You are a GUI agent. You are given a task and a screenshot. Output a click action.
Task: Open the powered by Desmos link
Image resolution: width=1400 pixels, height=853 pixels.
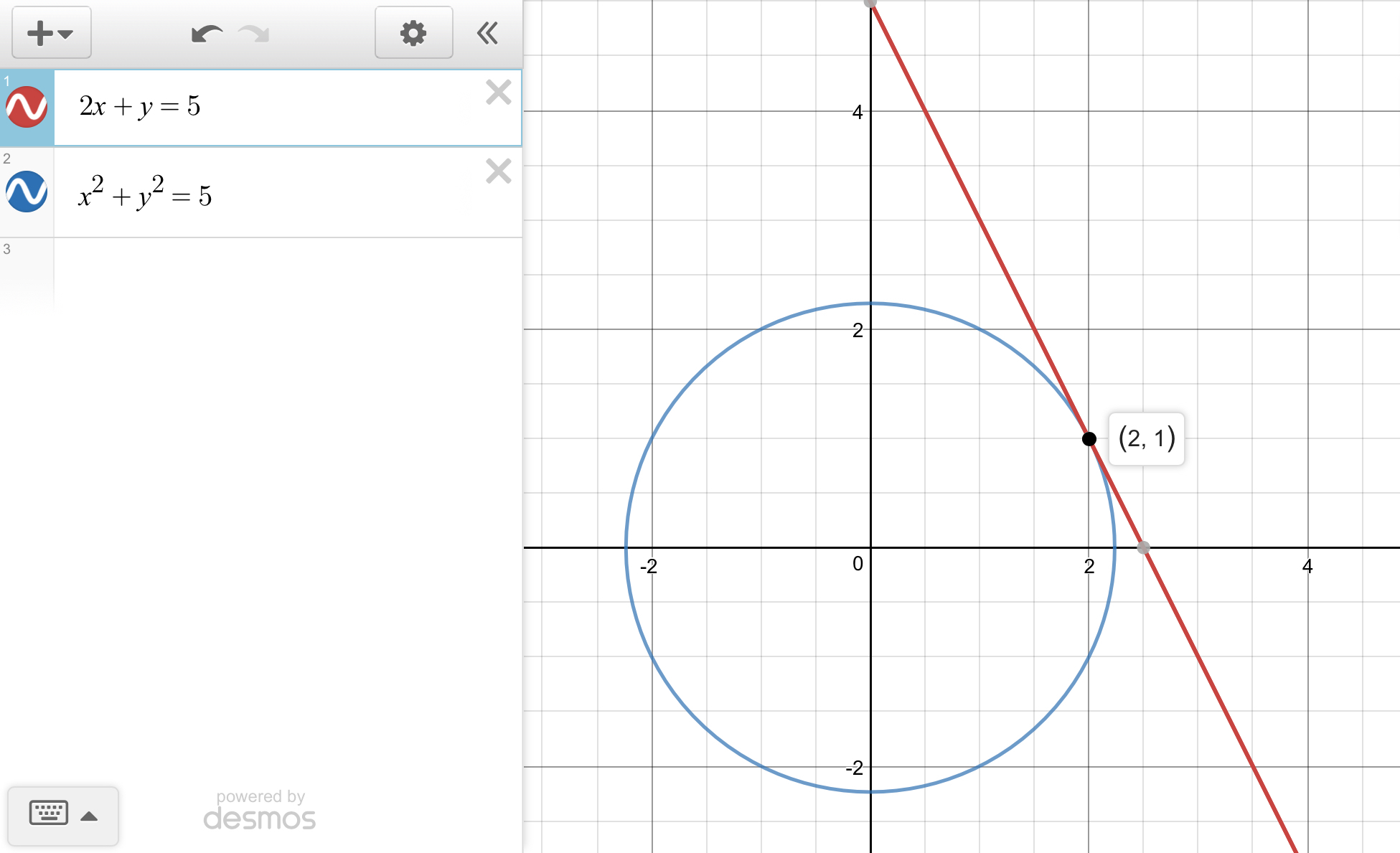click(259, 811)
